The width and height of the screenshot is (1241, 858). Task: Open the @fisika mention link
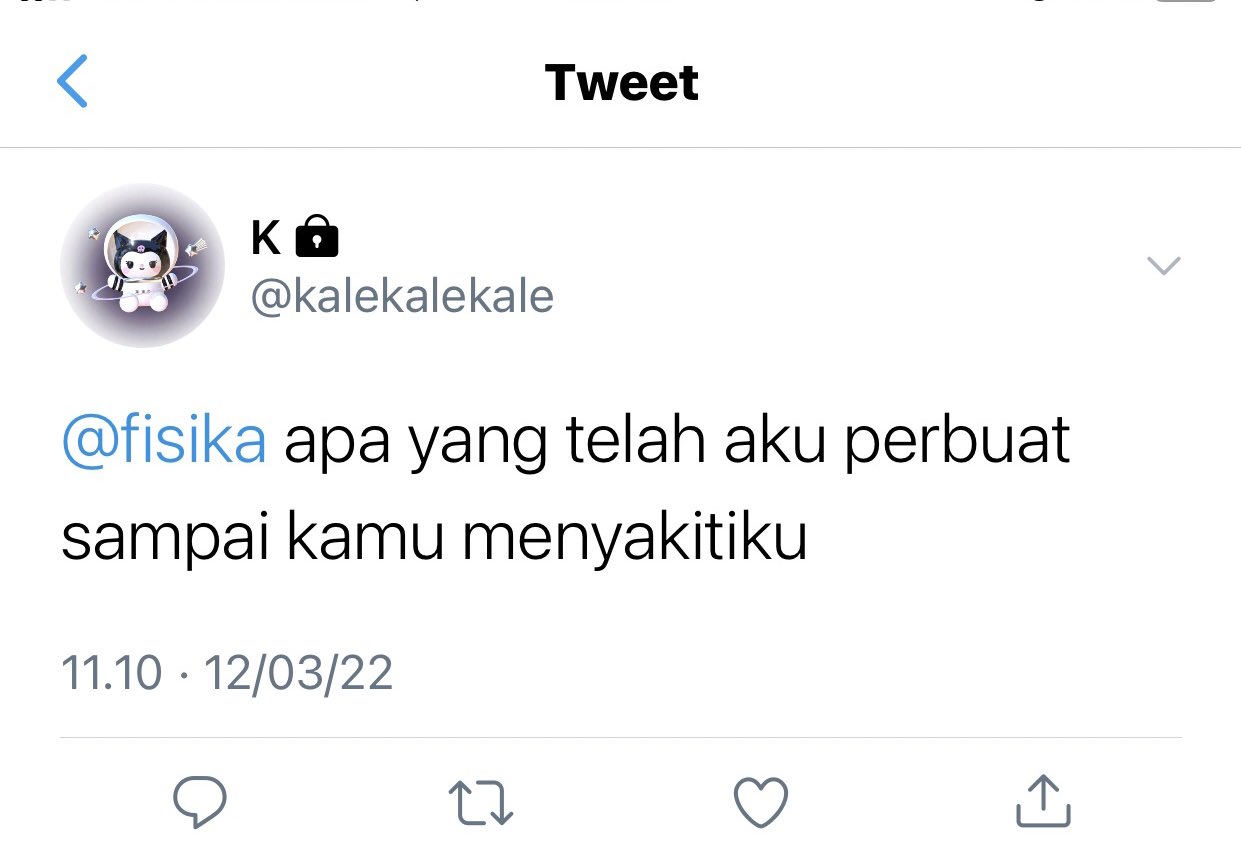click(164, 442)
